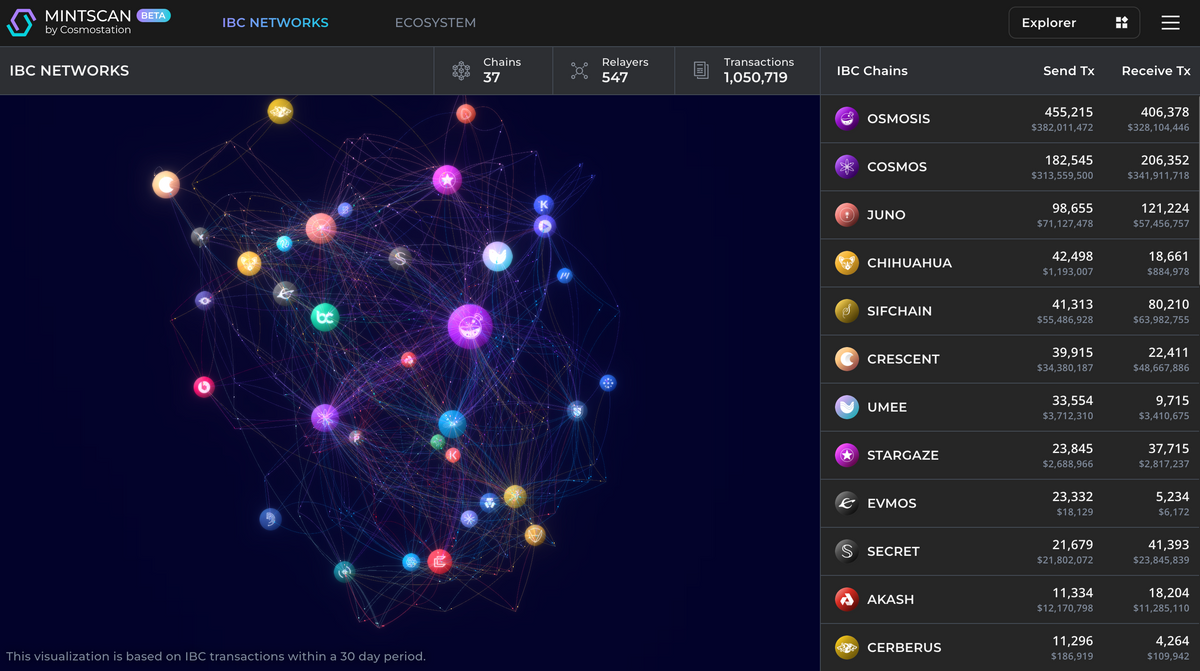
Task: Click the Crescent moon icon in list
Action: tap(847, 359)
